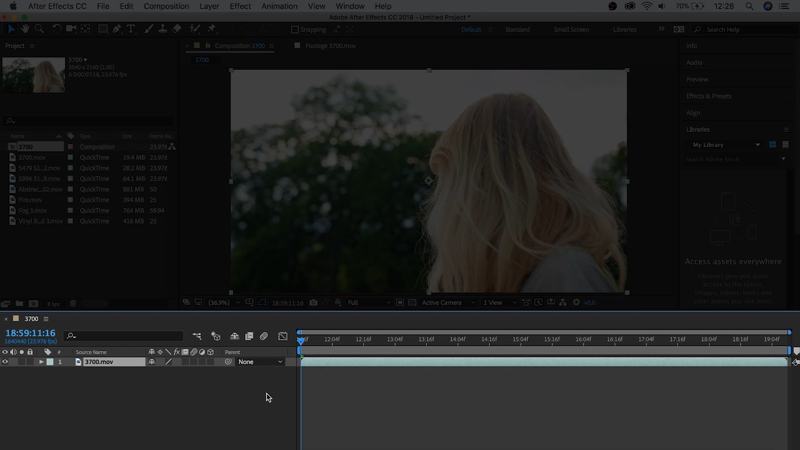Image resolution: width=800 pixels, height=450 pixels.
Task: Open the 1 View layout dropdown
Action: 498,303
